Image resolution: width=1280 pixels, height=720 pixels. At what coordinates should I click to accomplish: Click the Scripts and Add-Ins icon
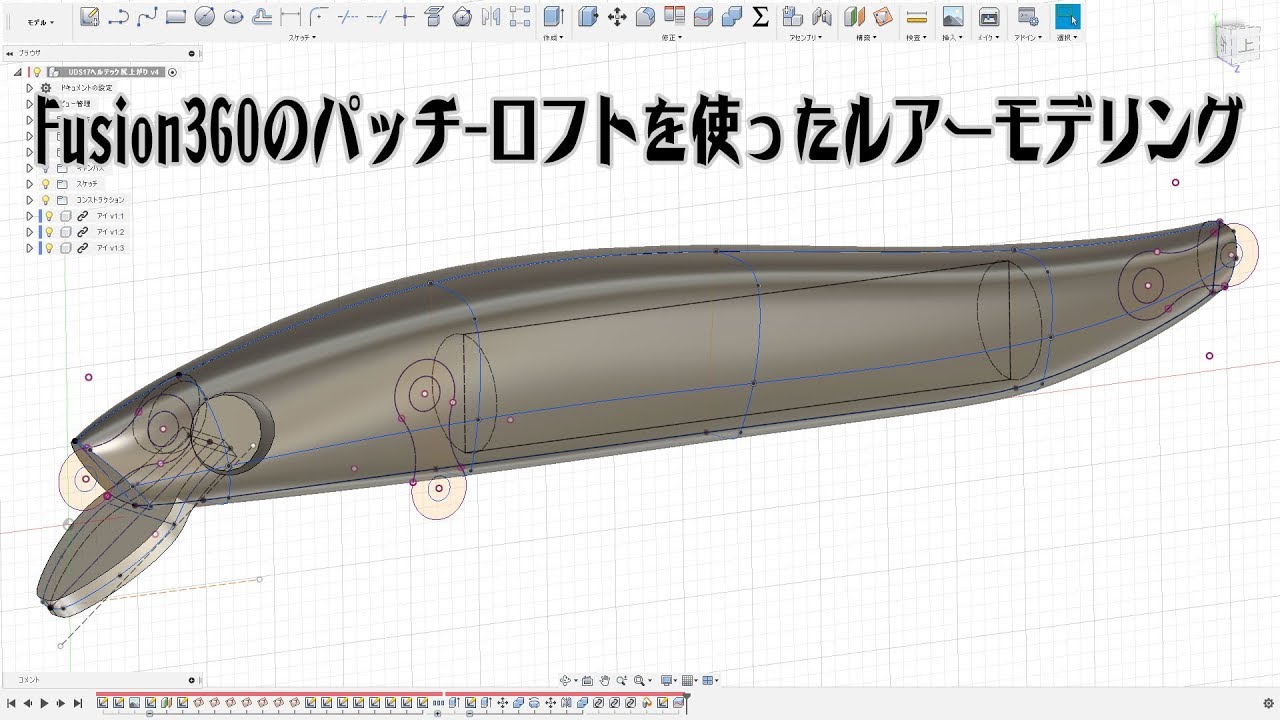1027,16
